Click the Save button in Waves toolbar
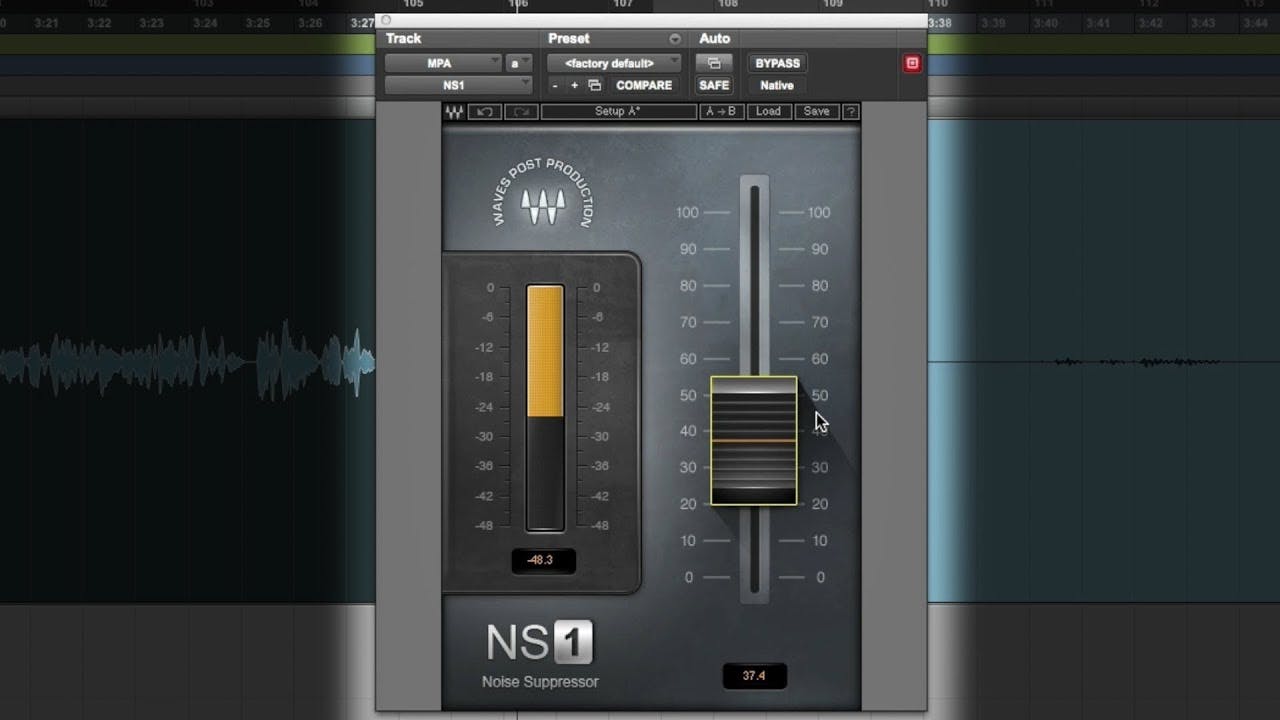 [x=816, y=112]
